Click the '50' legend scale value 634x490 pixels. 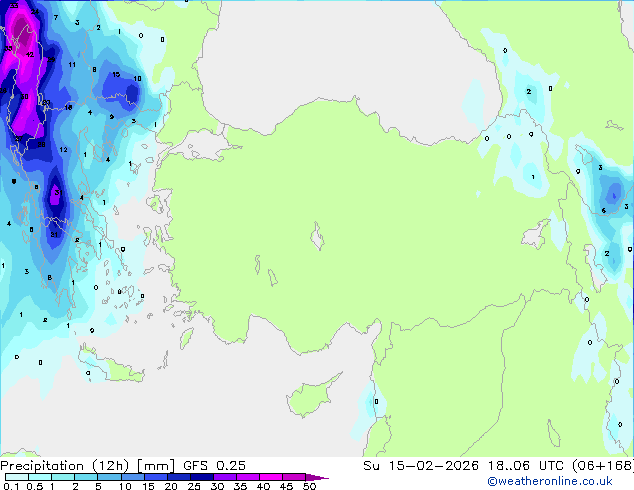pyautogui.click(x=309, y=486)
